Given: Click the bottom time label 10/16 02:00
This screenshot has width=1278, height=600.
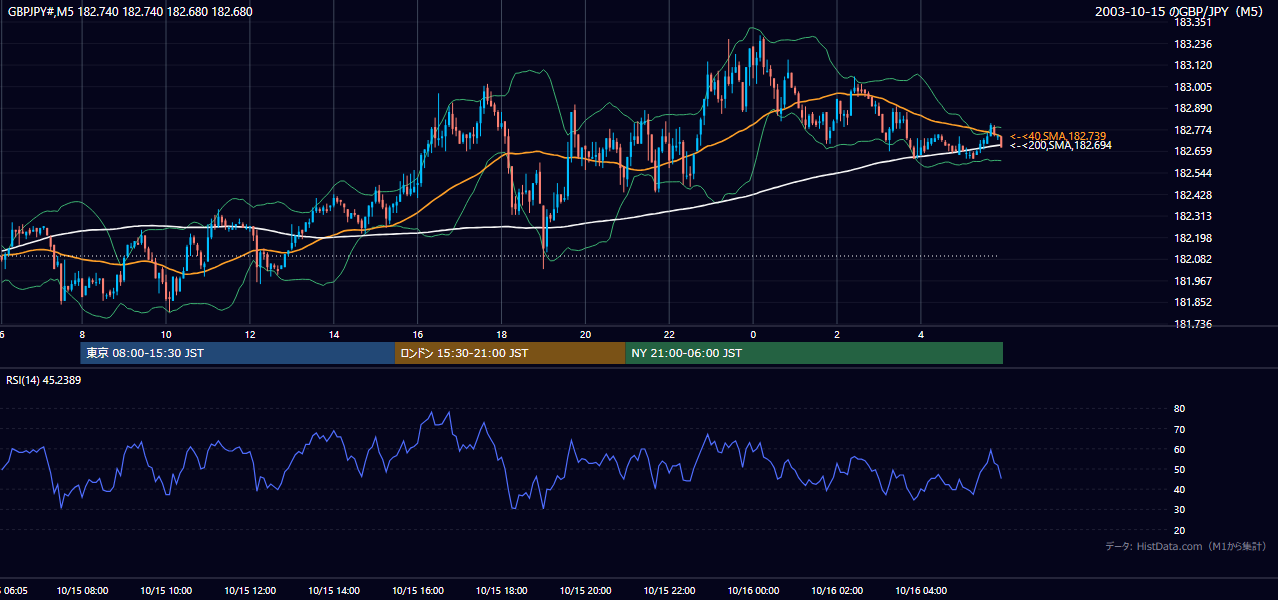Looking at the screenshot, I should 837,590.
